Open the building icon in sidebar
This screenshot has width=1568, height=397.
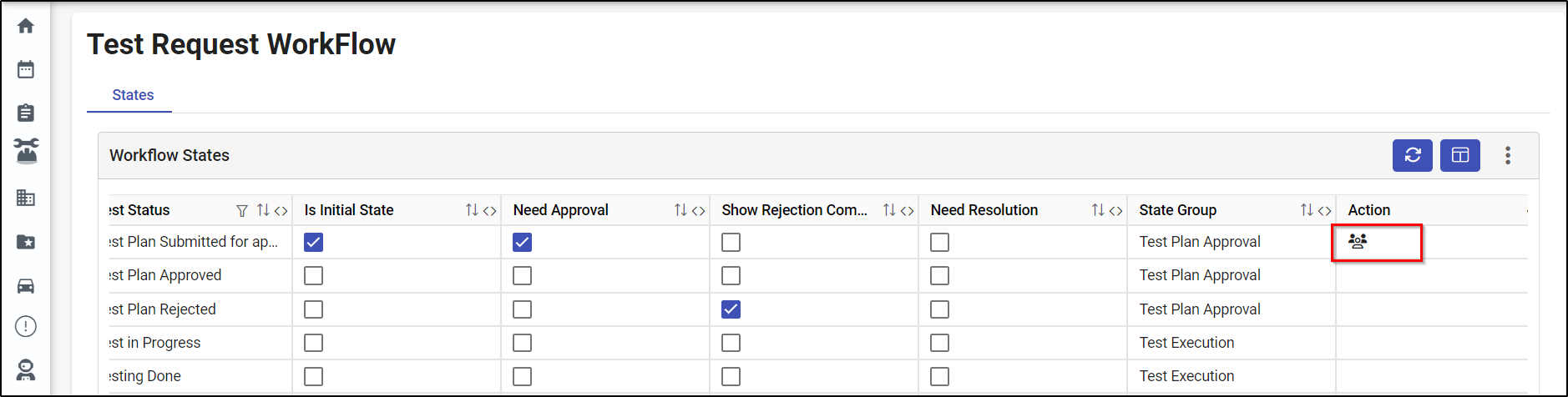26,198
